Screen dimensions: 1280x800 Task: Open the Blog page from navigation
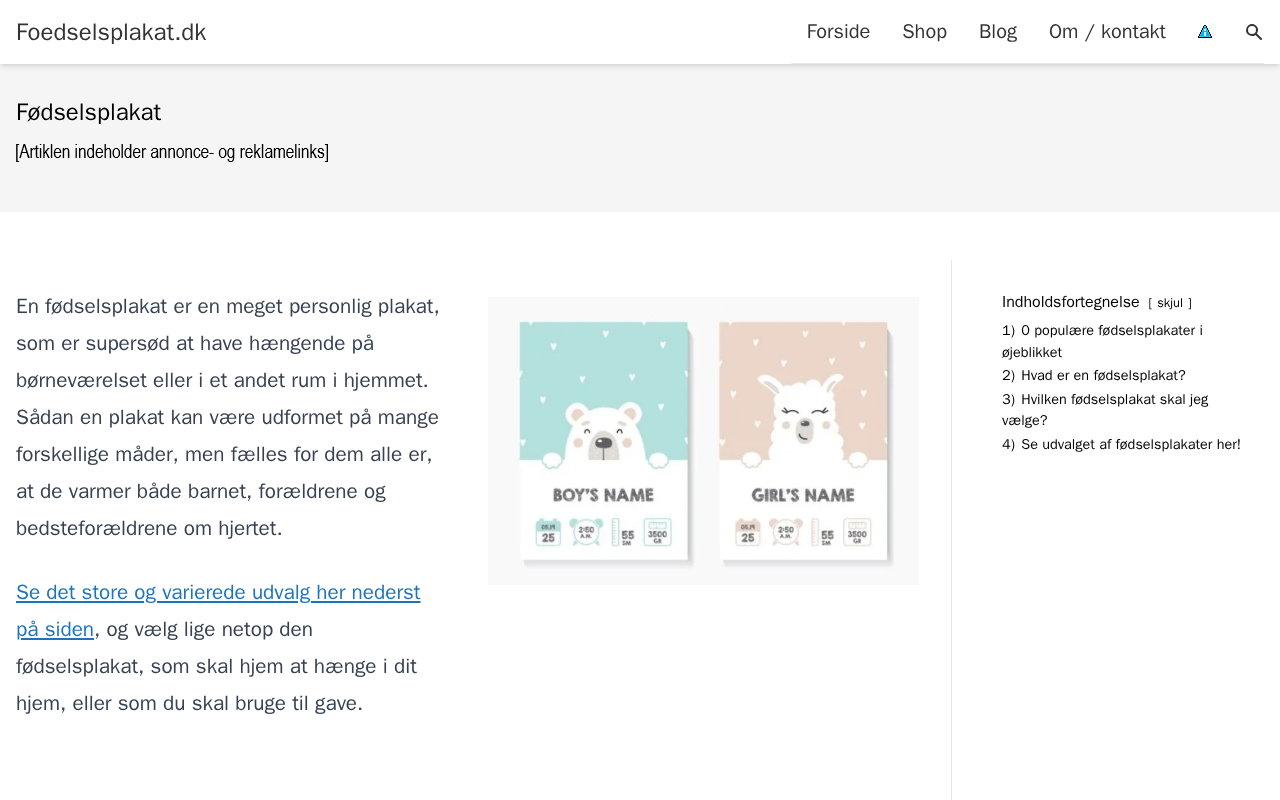click(x=998, y=32)
